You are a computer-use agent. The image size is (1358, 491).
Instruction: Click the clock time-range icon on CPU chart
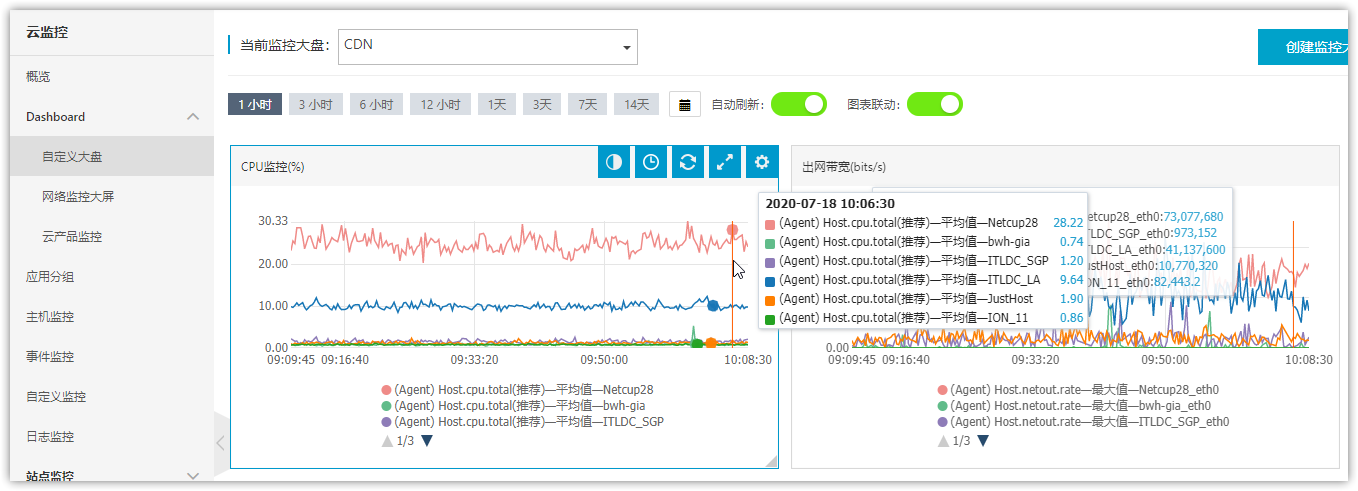click(651, 162)
